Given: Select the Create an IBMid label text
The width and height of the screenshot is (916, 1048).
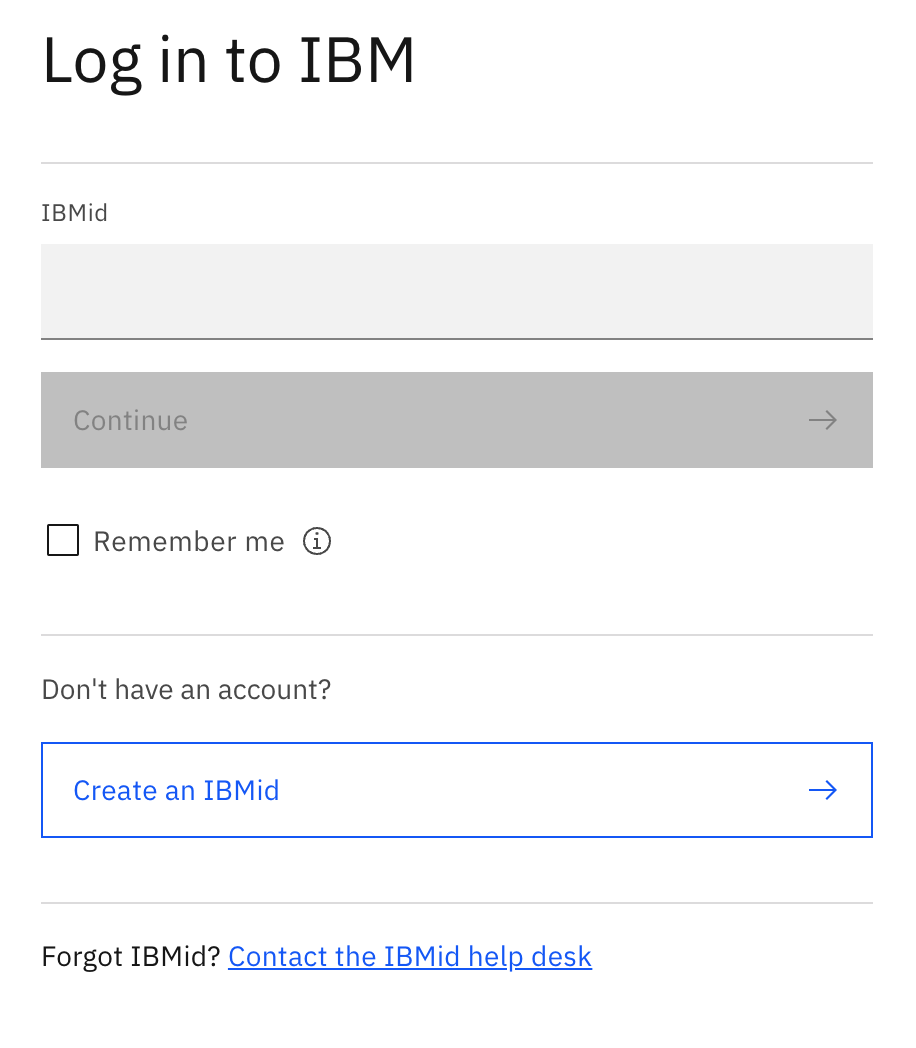Looking at the screenshot, I should coord(176,790).
